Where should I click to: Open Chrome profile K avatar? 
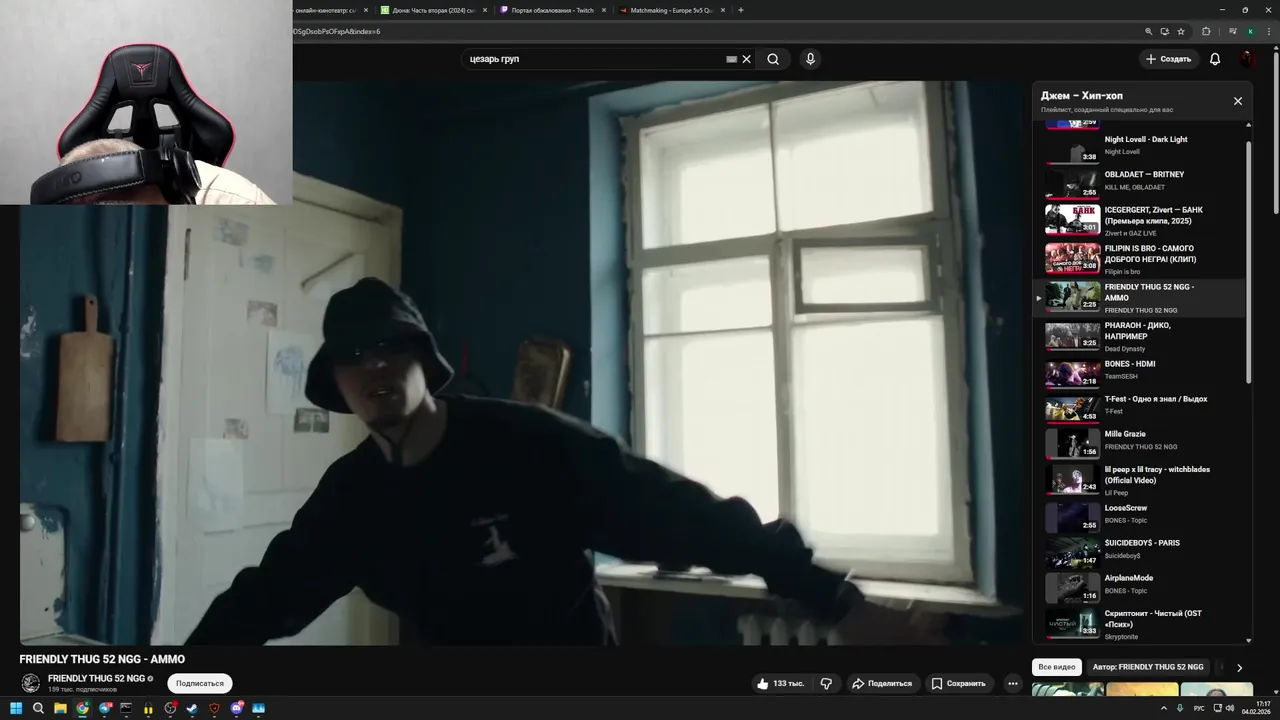(1250, 31)
